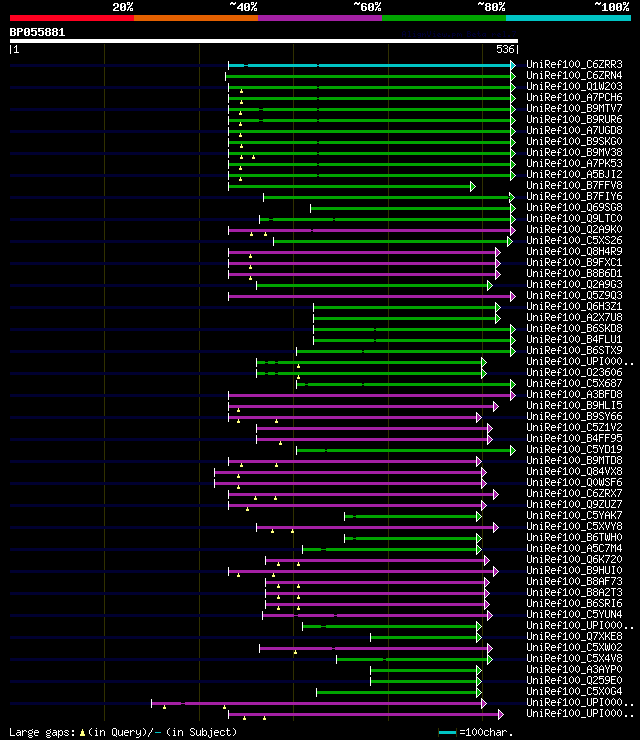Open hit UniRef100_A3BFD8
Viewport: 640px width, 740px height.
point(574,395)
